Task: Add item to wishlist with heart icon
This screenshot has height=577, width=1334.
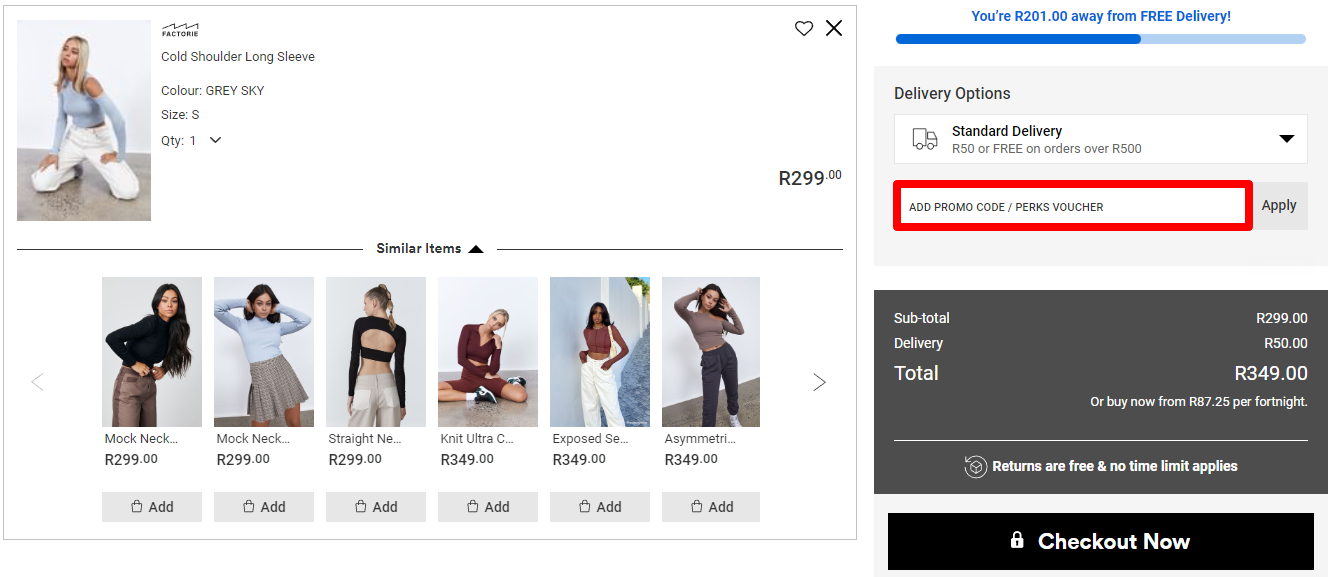Action: click(x=804, y=28)
